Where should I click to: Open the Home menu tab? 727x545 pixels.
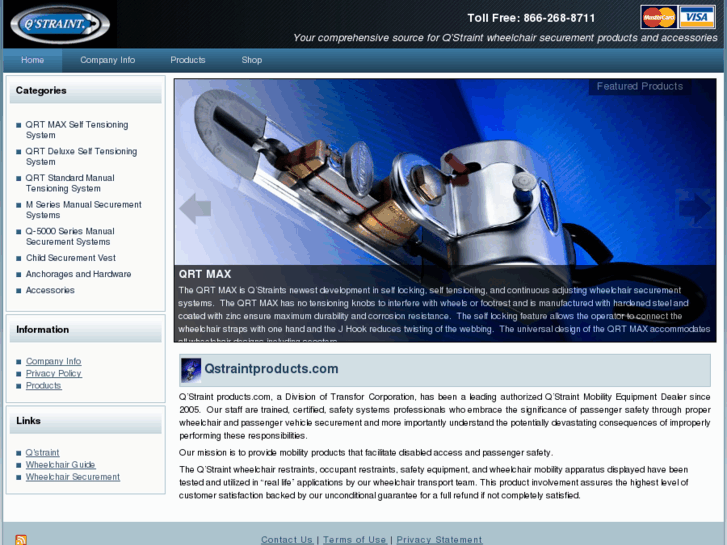coord(32,60)
